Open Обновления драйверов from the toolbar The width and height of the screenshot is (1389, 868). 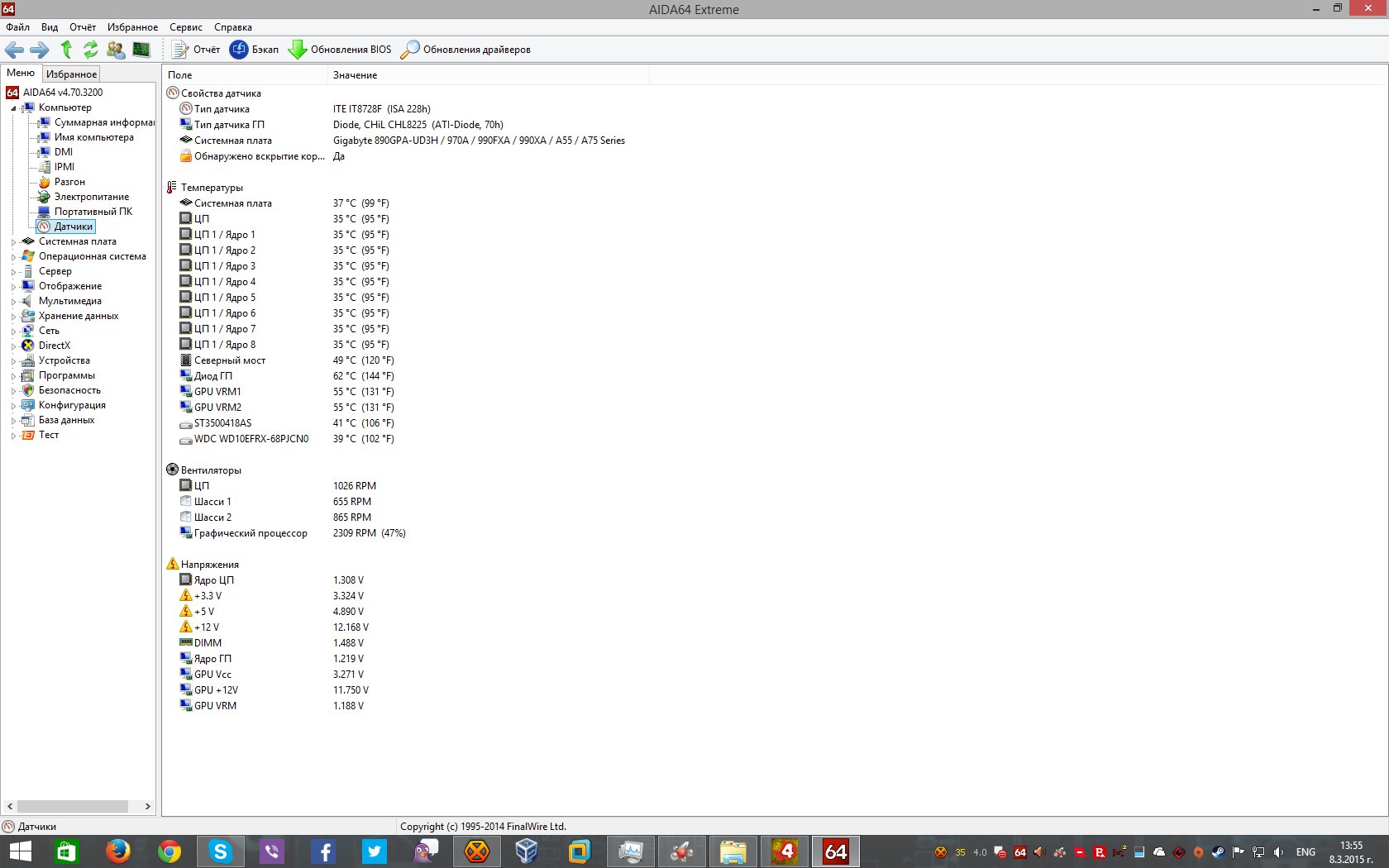[x=465, y=50]
